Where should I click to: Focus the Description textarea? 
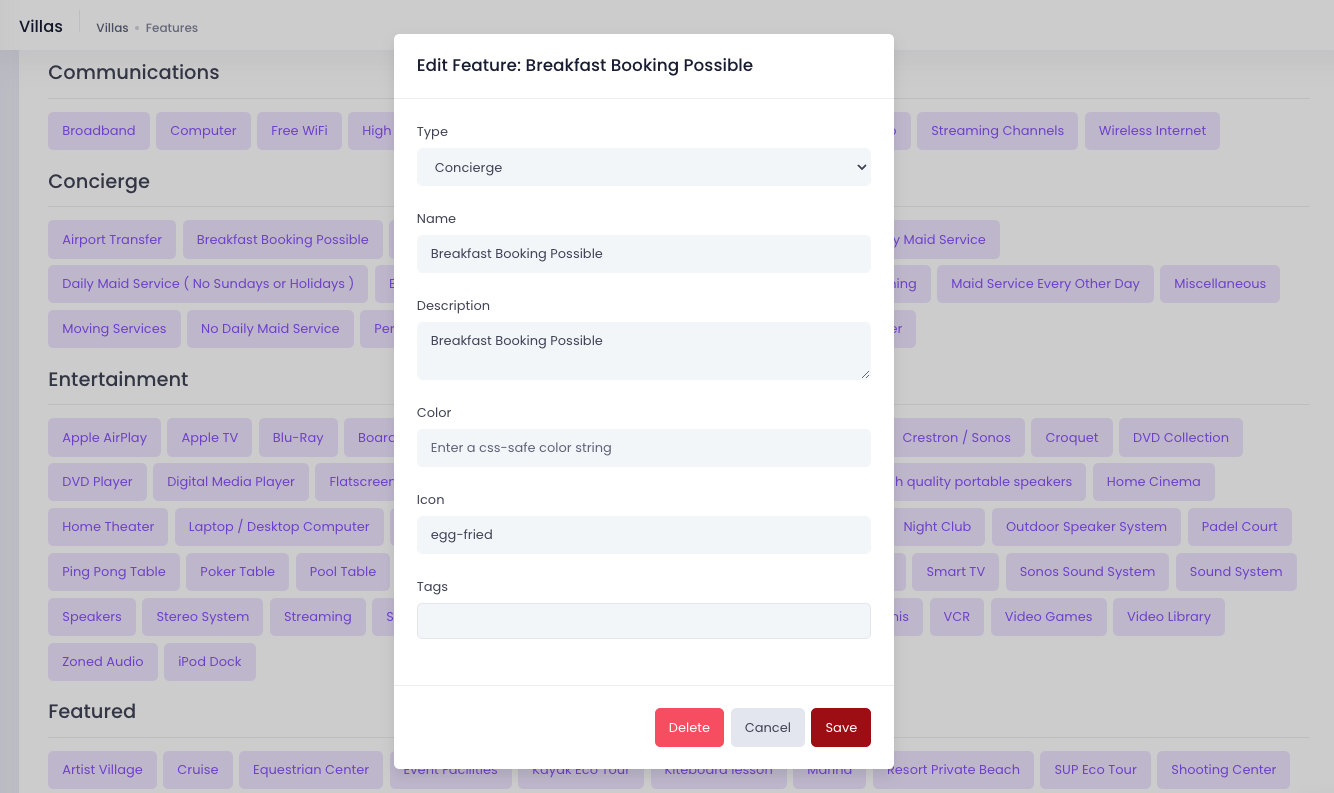[643, 351]
